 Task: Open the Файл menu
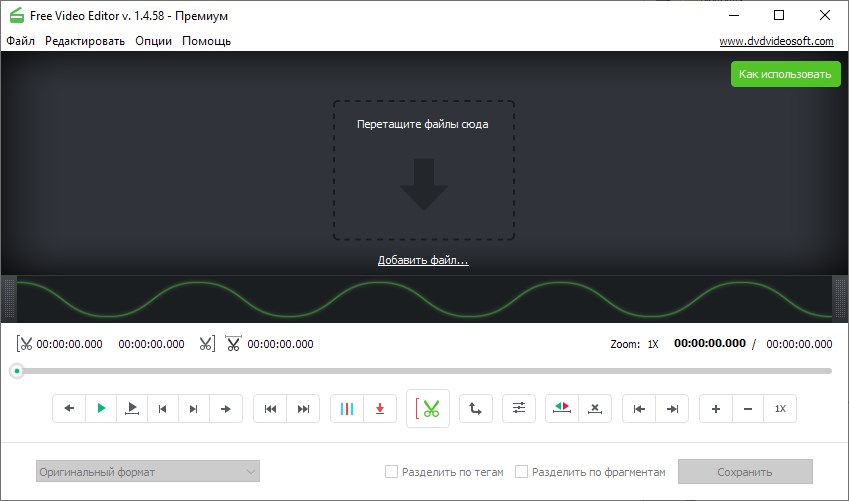tap(21, 41)
